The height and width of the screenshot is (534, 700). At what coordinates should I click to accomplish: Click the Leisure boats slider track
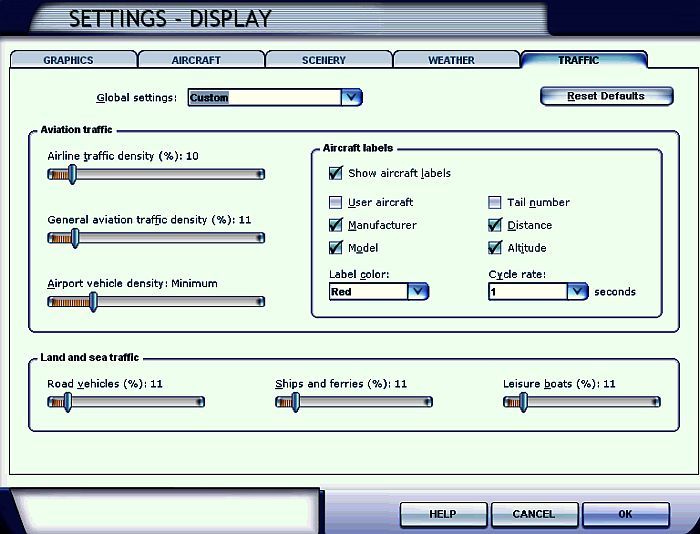(582, 402)
